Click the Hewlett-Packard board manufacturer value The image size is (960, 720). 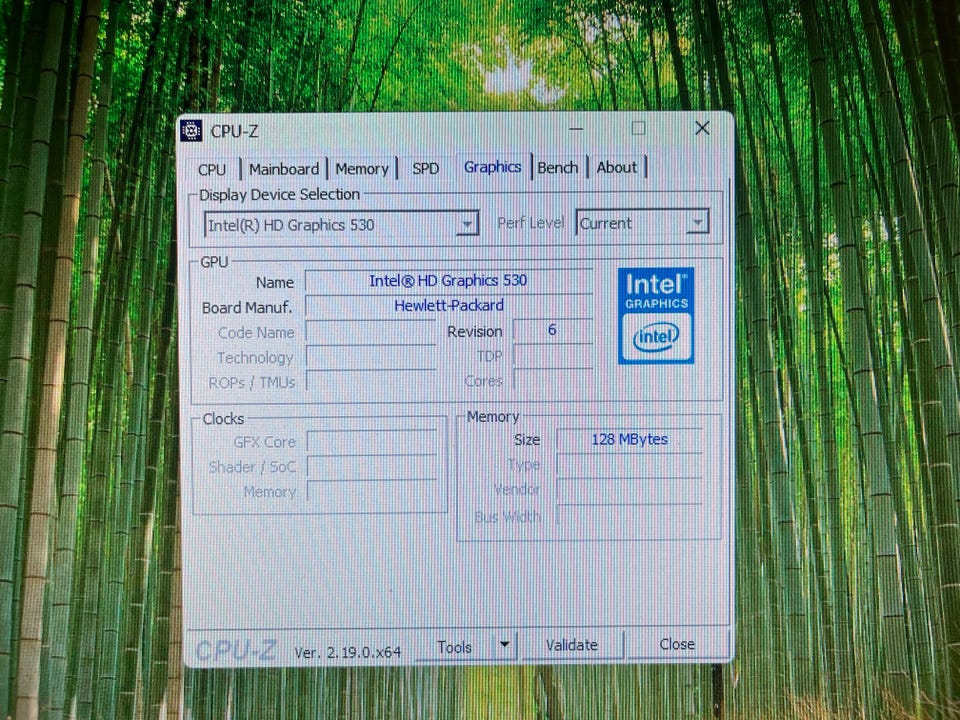448,306
